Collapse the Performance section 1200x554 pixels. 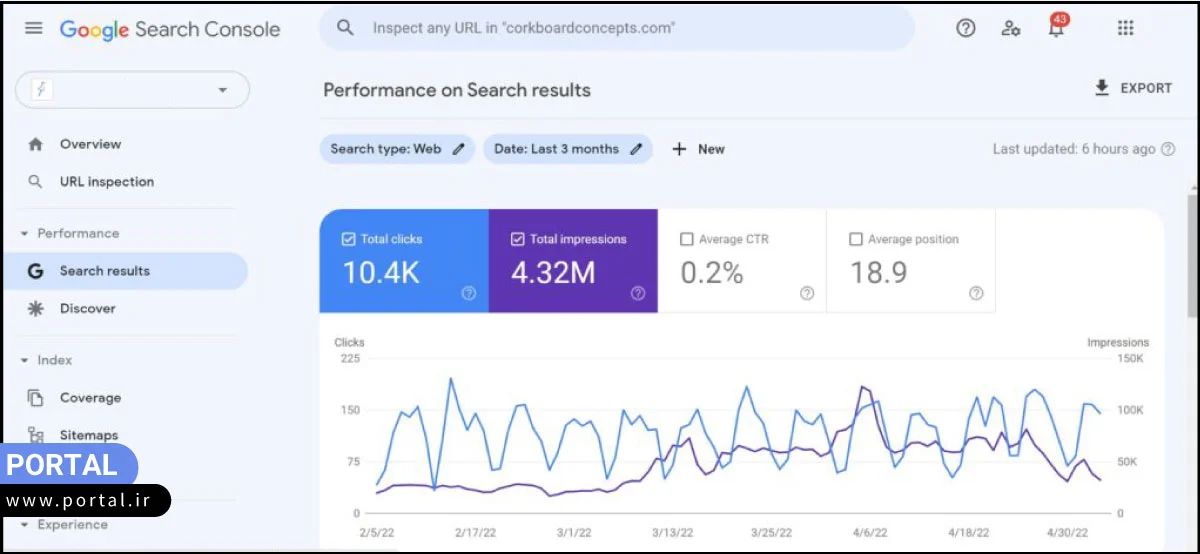click(24, 234)
